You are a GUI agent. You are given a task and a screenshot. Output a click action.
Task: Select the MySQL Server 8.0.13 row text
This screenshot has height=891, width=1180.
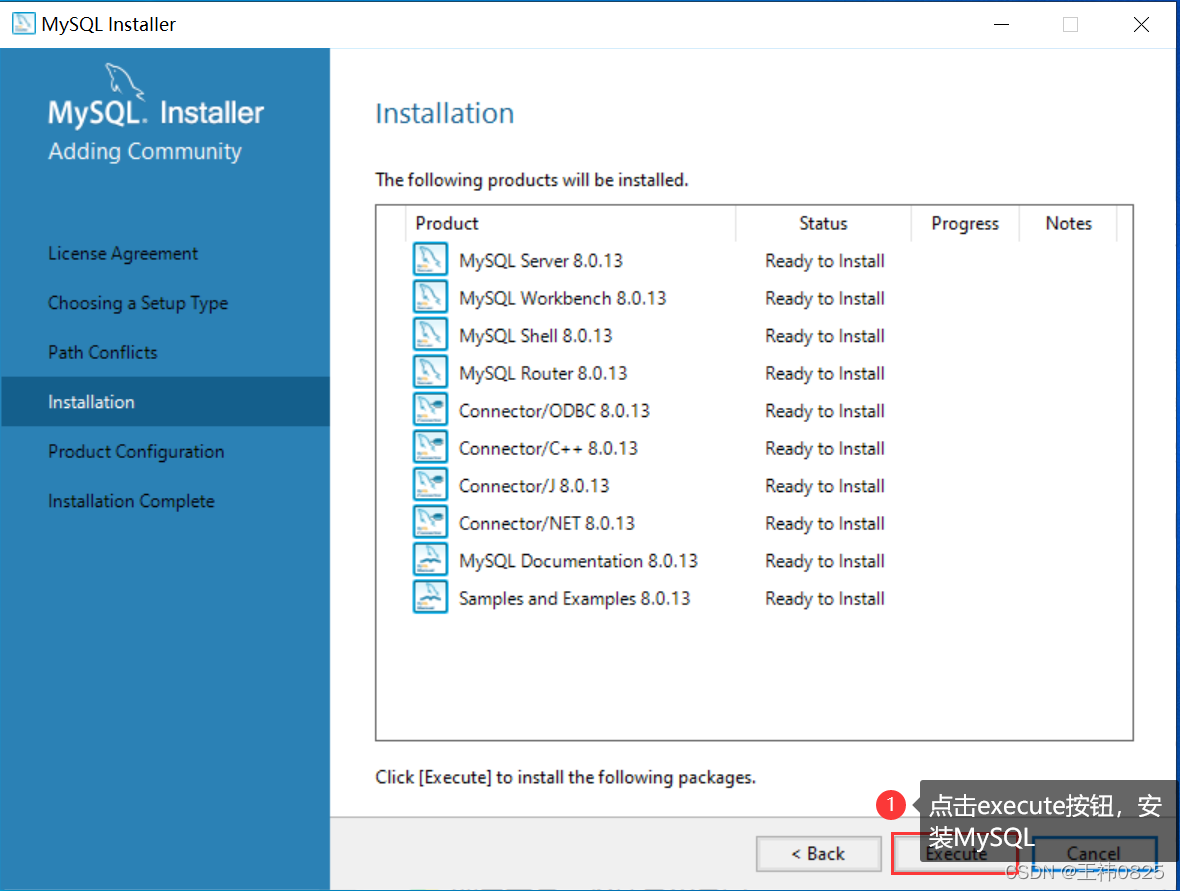coord(541,260)
